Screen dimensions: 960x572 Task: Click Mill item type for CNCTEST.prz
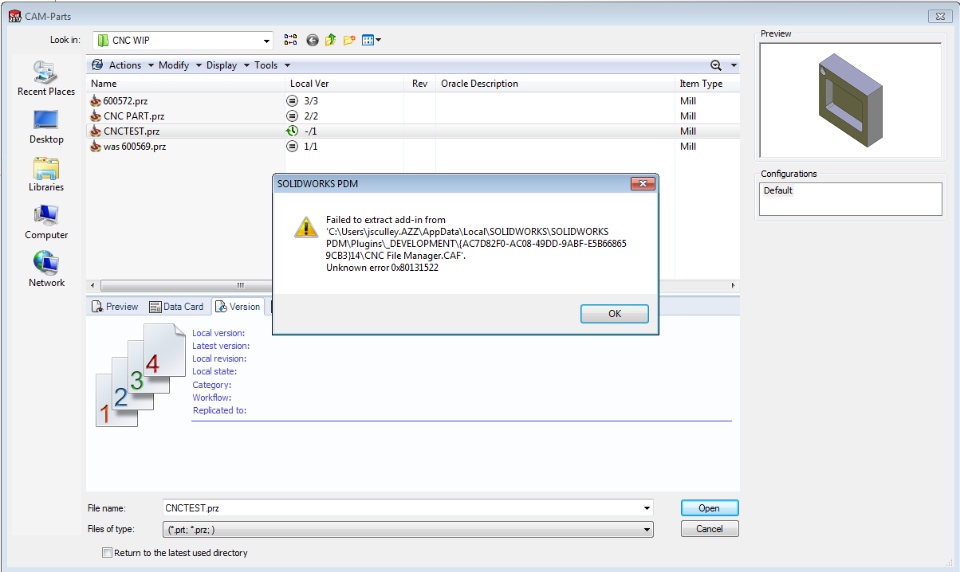[688, 131]
